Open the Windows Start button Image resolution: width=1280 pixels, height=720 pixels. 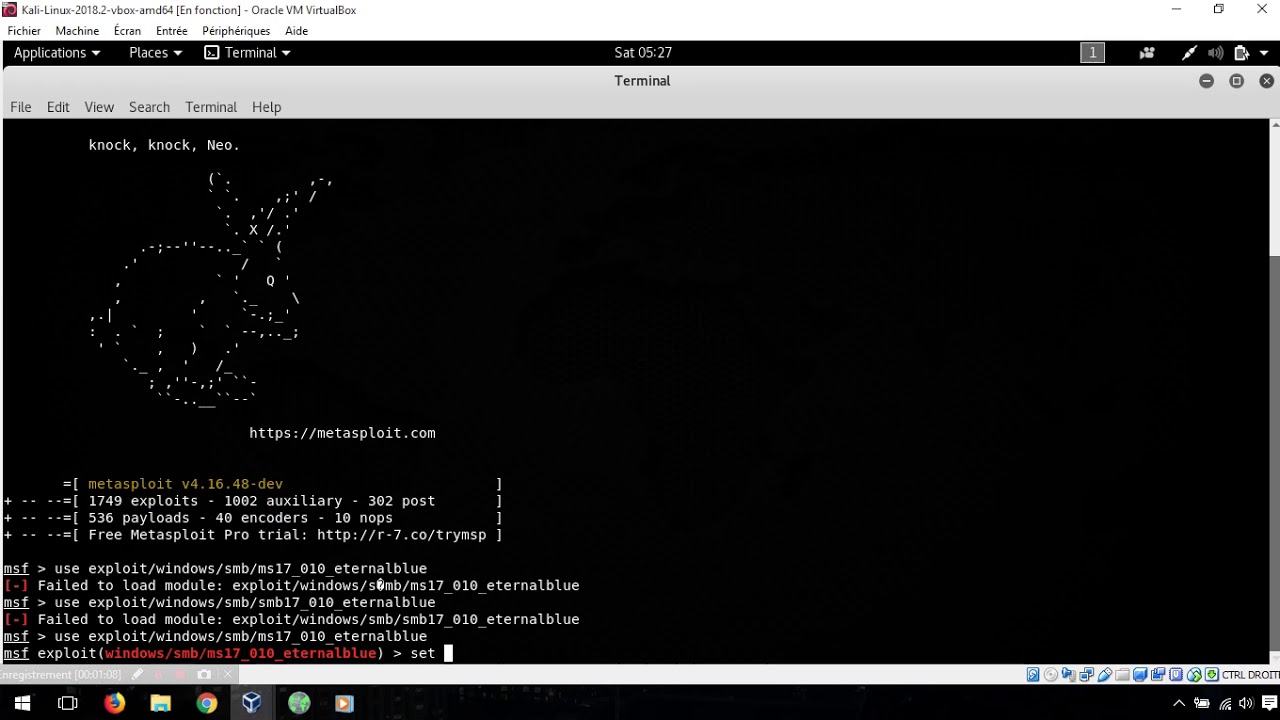[x=22, y=703]
